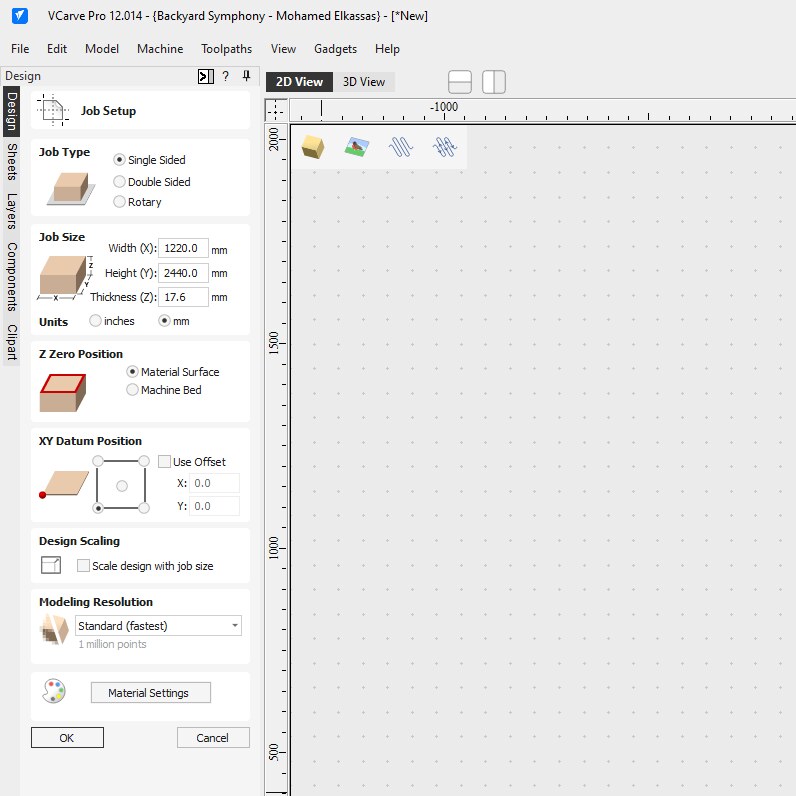This screenshot has width=796, height=796.
Task: Click the blue toolpath waves icon
Action: coord(401,147)
